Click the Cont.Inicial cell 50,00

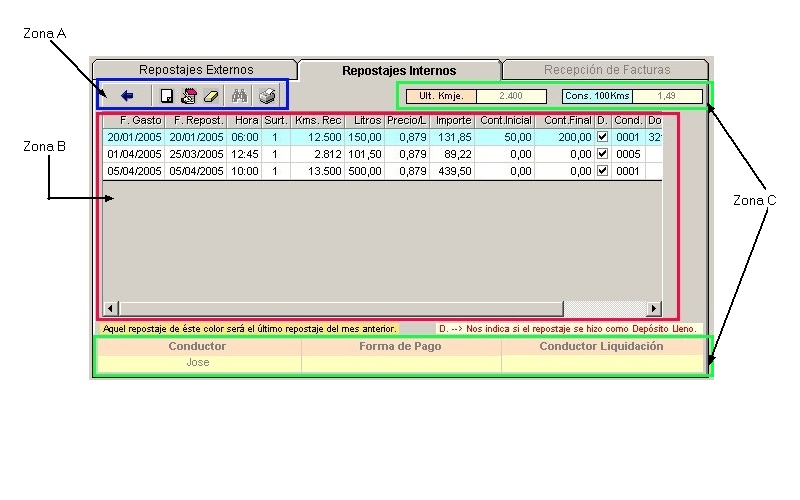(505, 137)
